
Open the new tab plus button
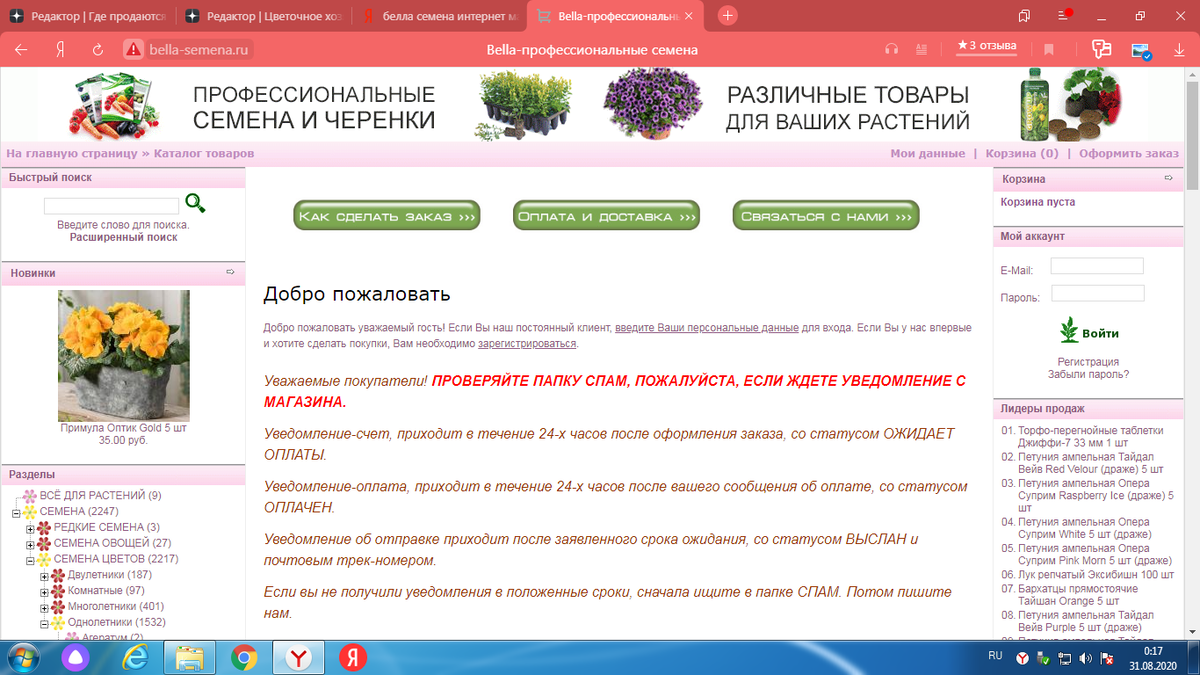(x=728, y=15)
